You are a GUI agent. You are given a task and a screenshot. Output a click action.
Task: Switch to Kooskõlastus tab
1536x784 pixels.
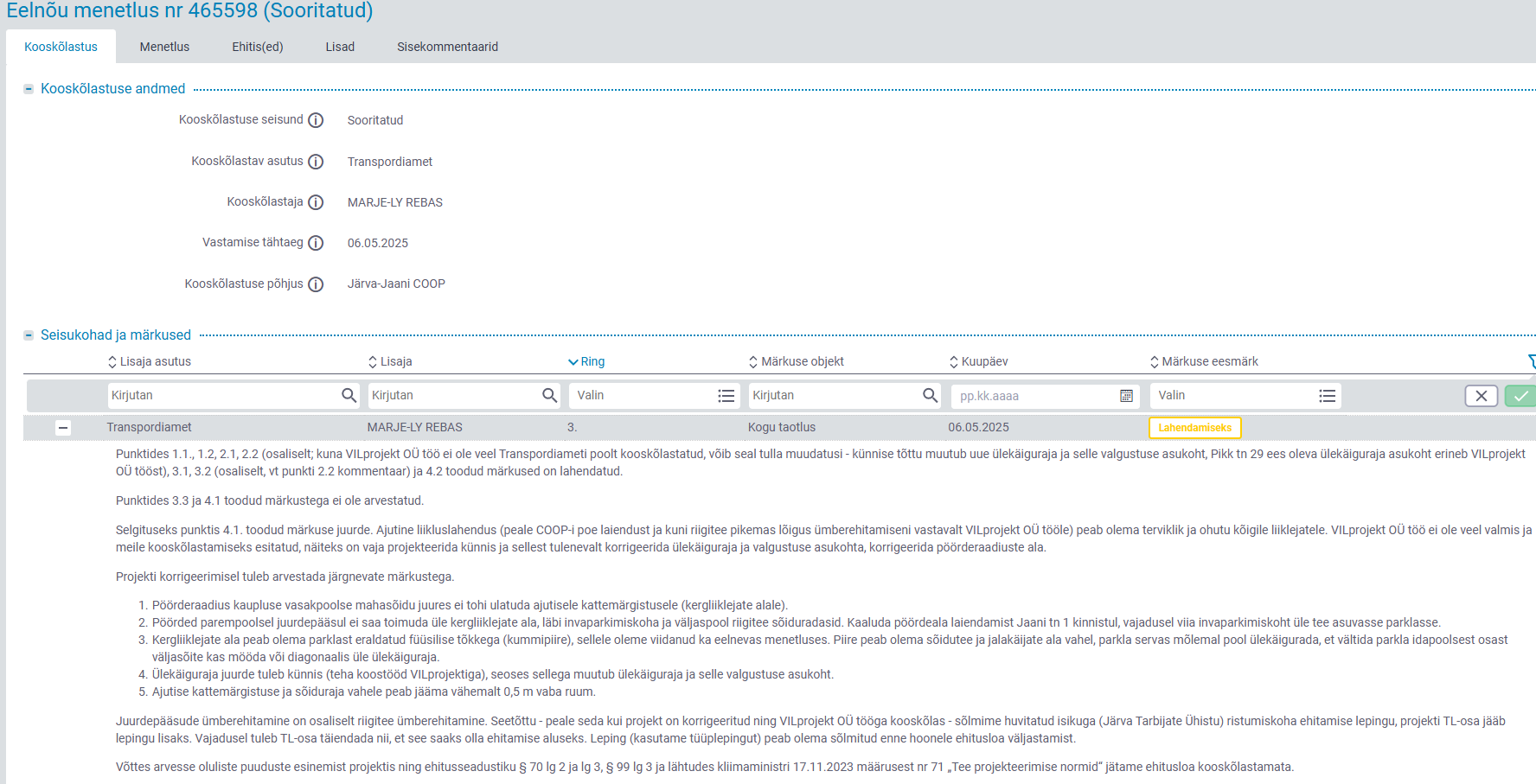tap(61, 47)
